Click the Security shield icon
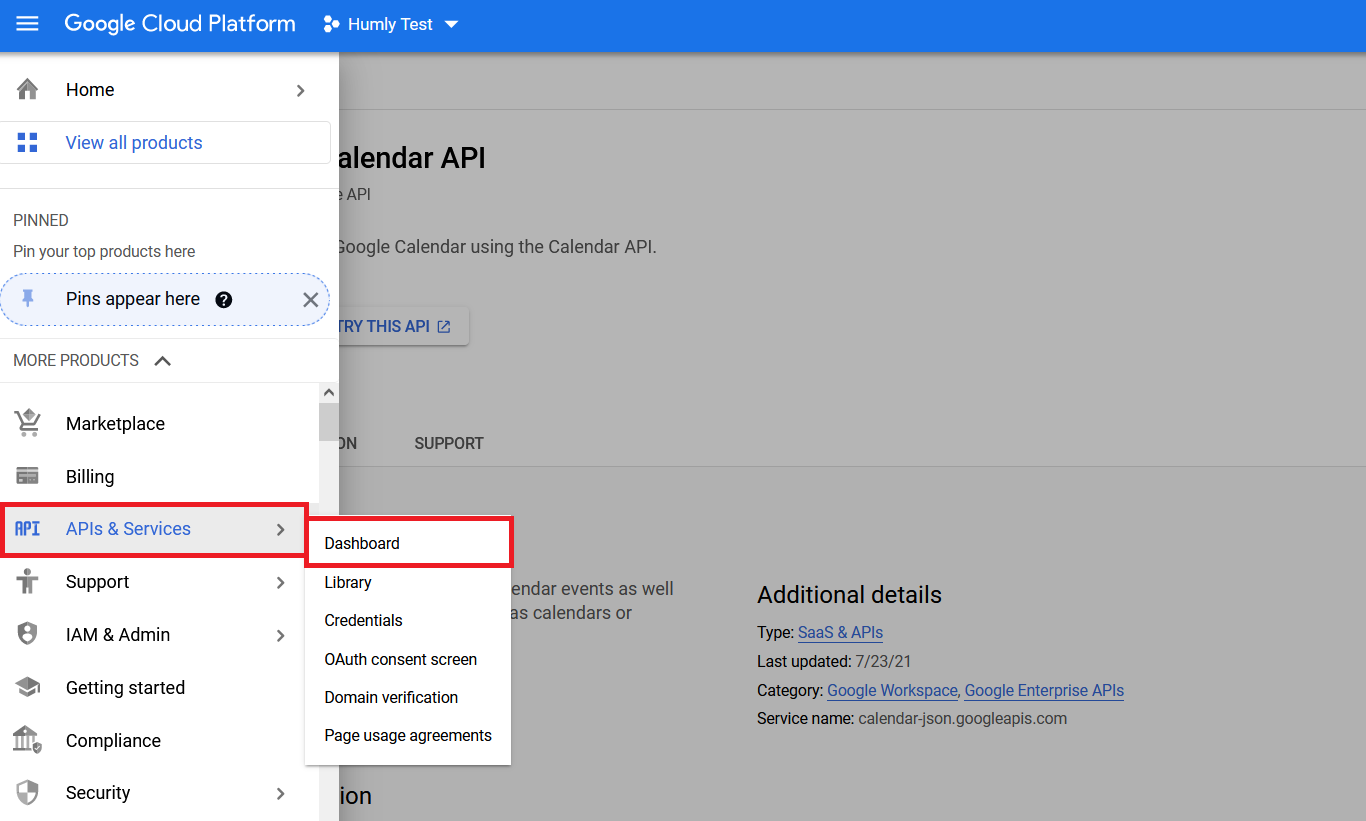 tap(27, 792)
